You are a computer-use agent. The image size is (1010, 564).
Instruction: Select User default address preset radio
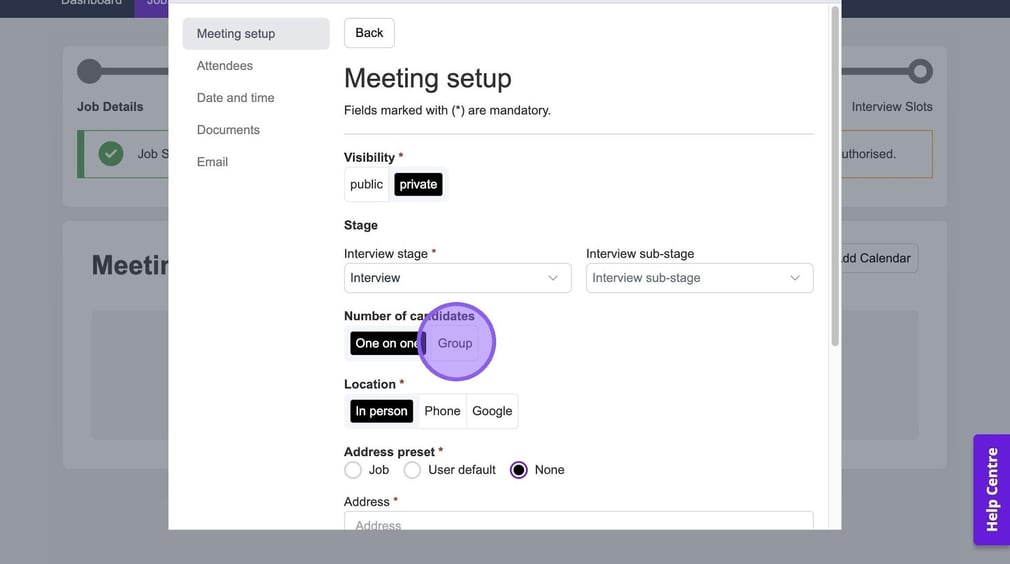412,470
